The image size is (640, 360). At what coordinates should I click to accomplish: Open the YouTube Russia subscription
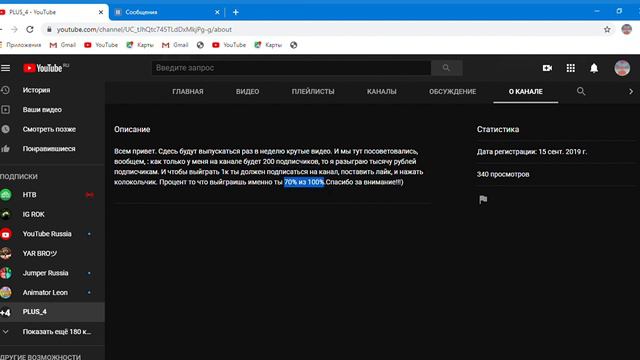pyautogui.click(x=52, y=234)
